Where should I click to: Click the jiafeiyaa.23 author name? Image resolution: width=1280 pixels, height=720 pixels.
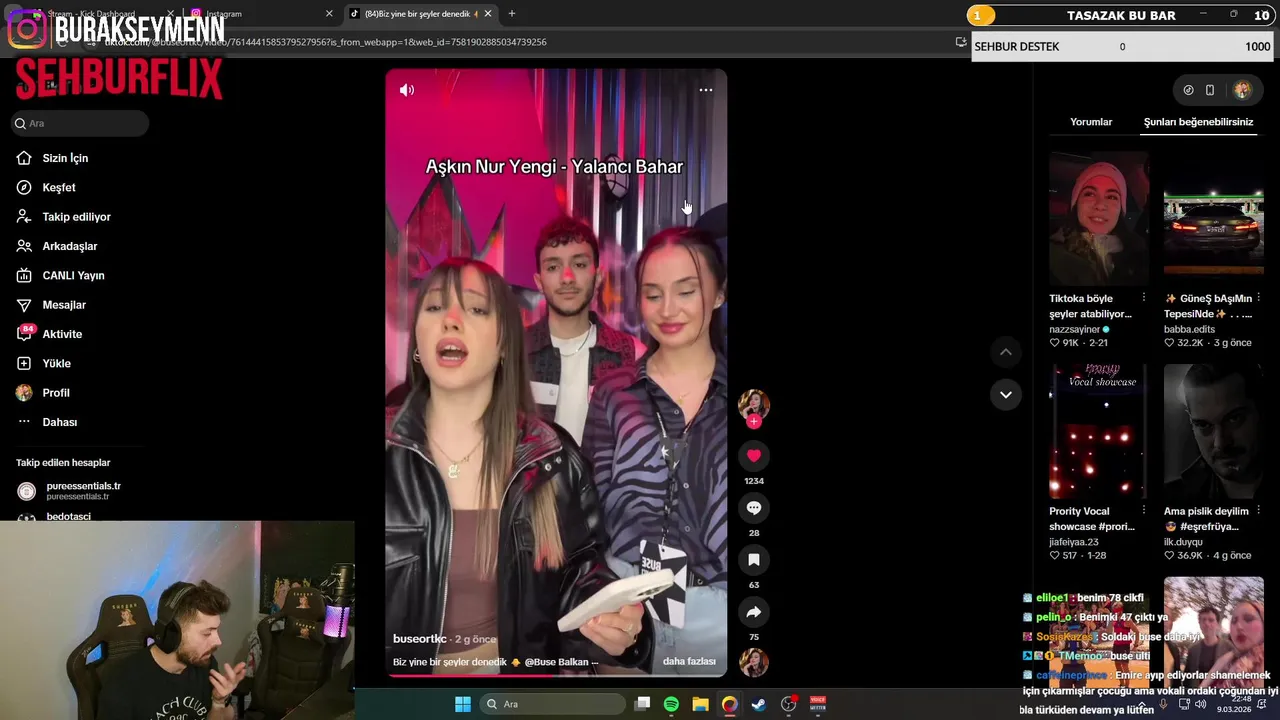pos(1074,542)
